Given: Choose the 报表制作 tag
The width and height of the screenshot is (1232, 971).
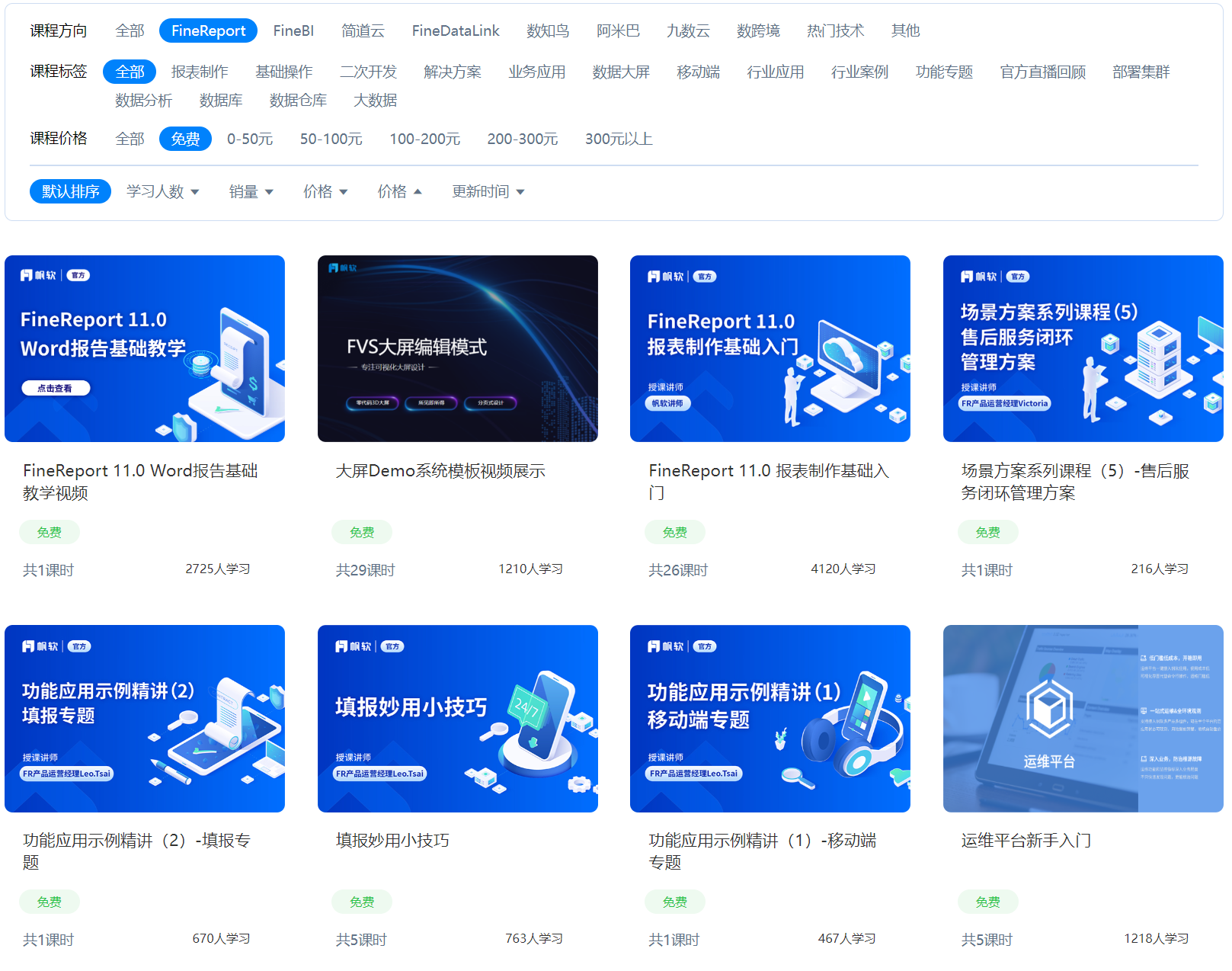Looking at the screenshot, I should [x=200, y=72].
